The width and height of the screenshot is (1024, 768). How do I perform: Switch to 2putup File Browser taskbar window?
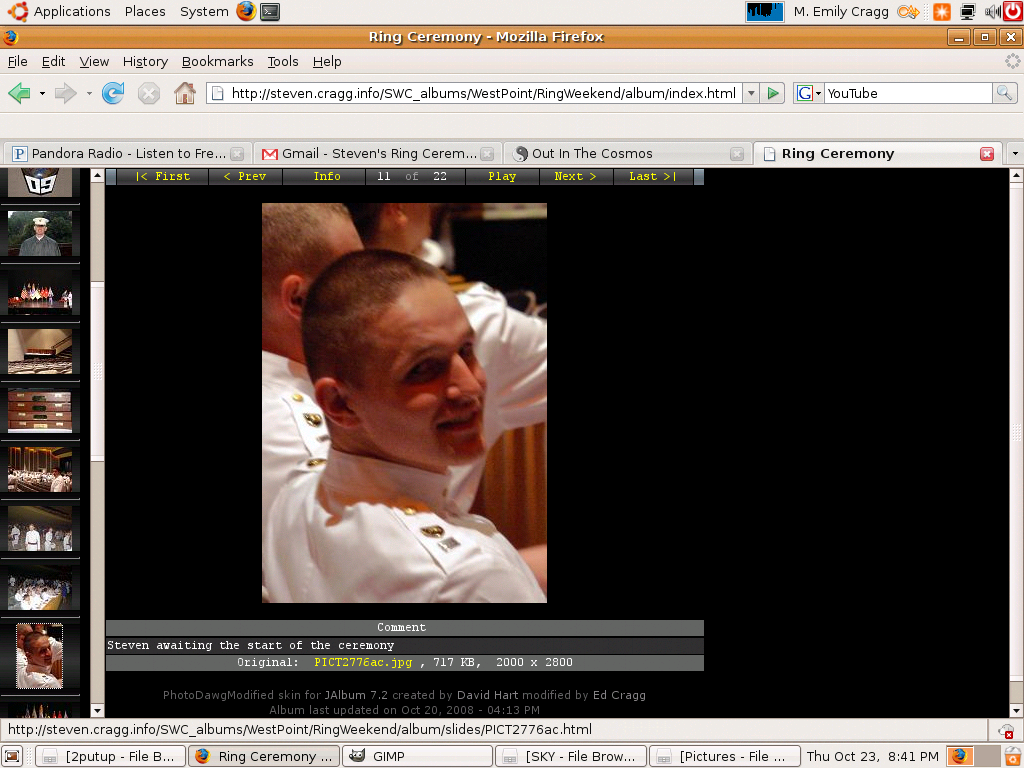110,756
